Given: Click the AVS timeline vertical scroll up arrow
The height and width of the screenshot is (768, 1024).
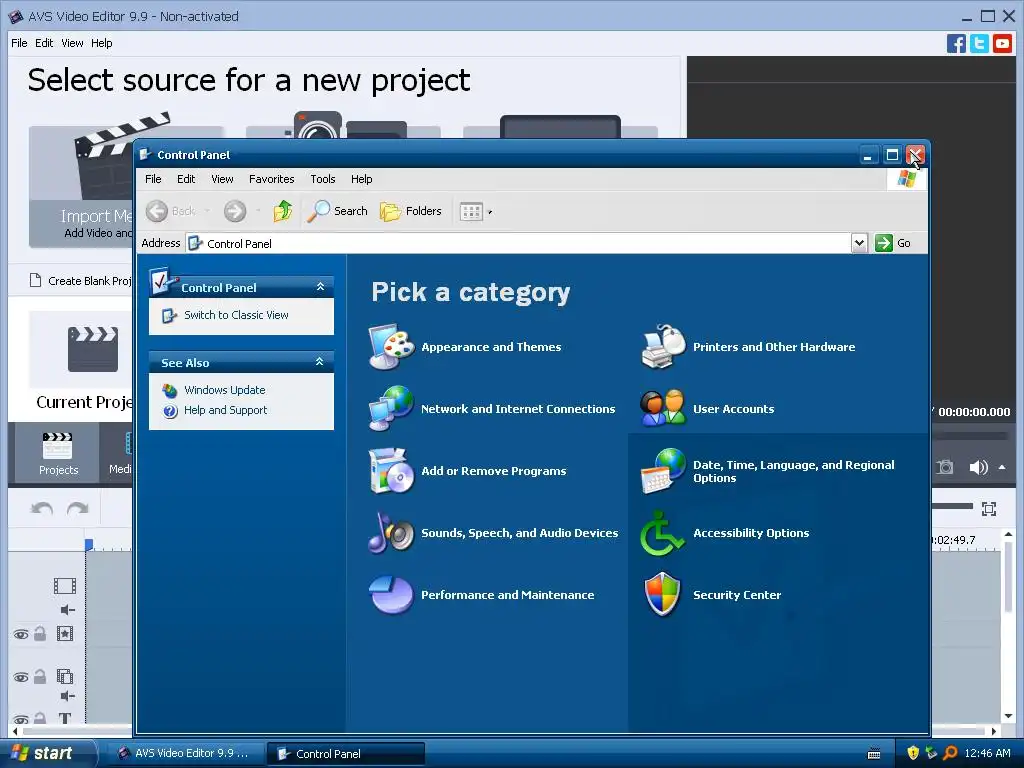Looking at the screenshot, I should (1008, 534).
